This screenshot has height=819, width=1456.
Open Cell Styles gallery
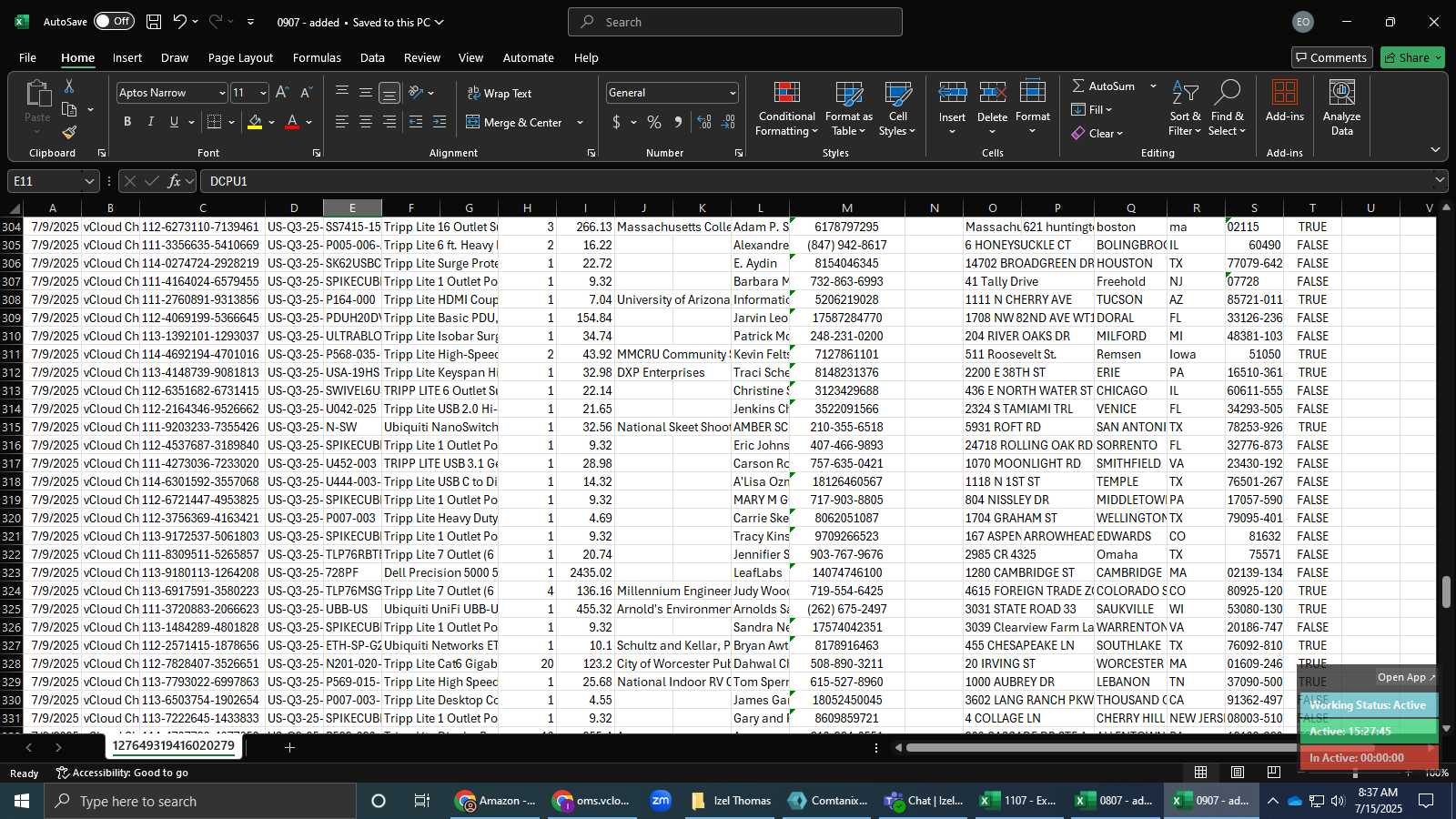click(897, 108)
